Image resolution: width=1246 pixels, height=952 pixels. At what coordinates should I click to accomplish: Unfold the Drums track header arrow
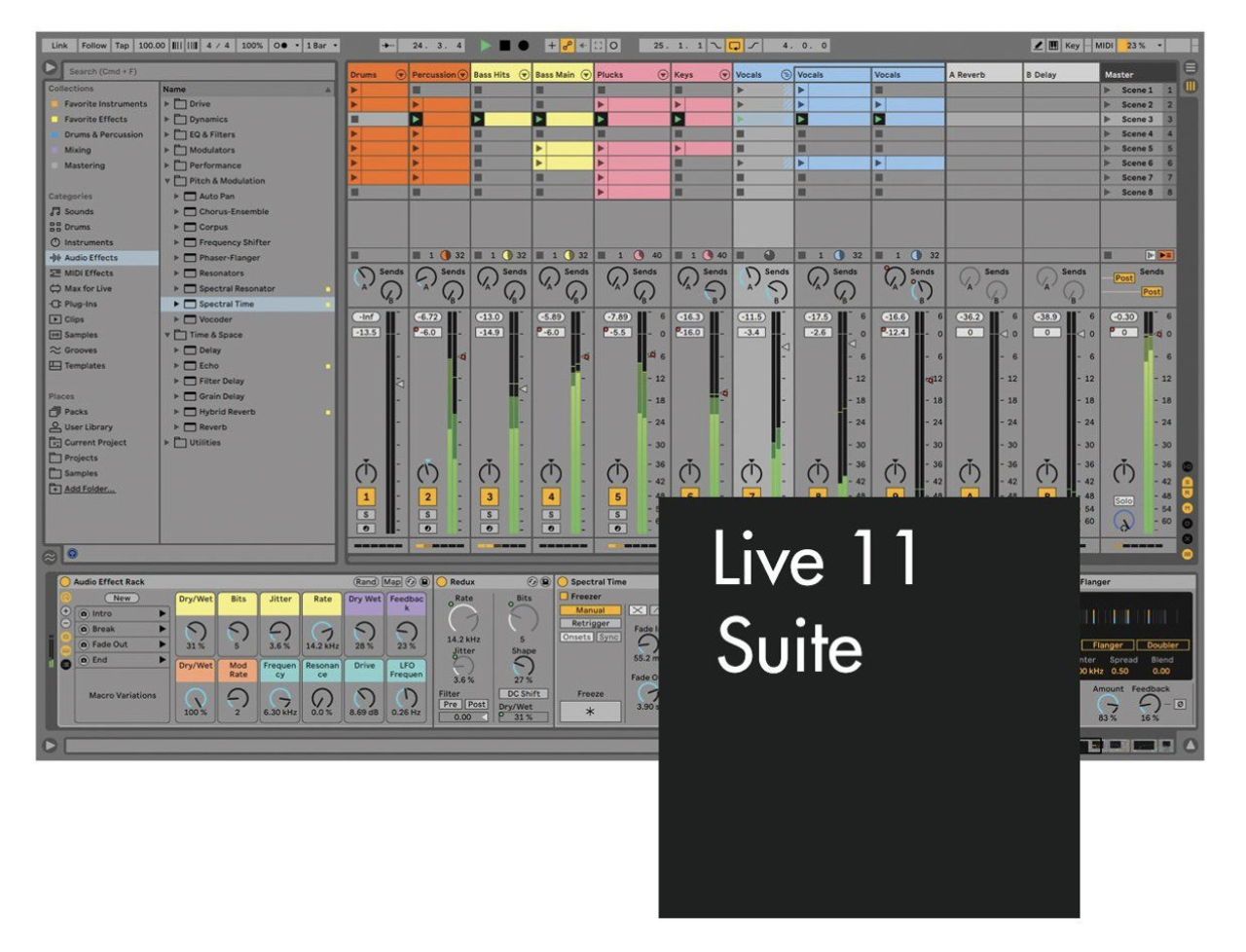coord(400,75)
